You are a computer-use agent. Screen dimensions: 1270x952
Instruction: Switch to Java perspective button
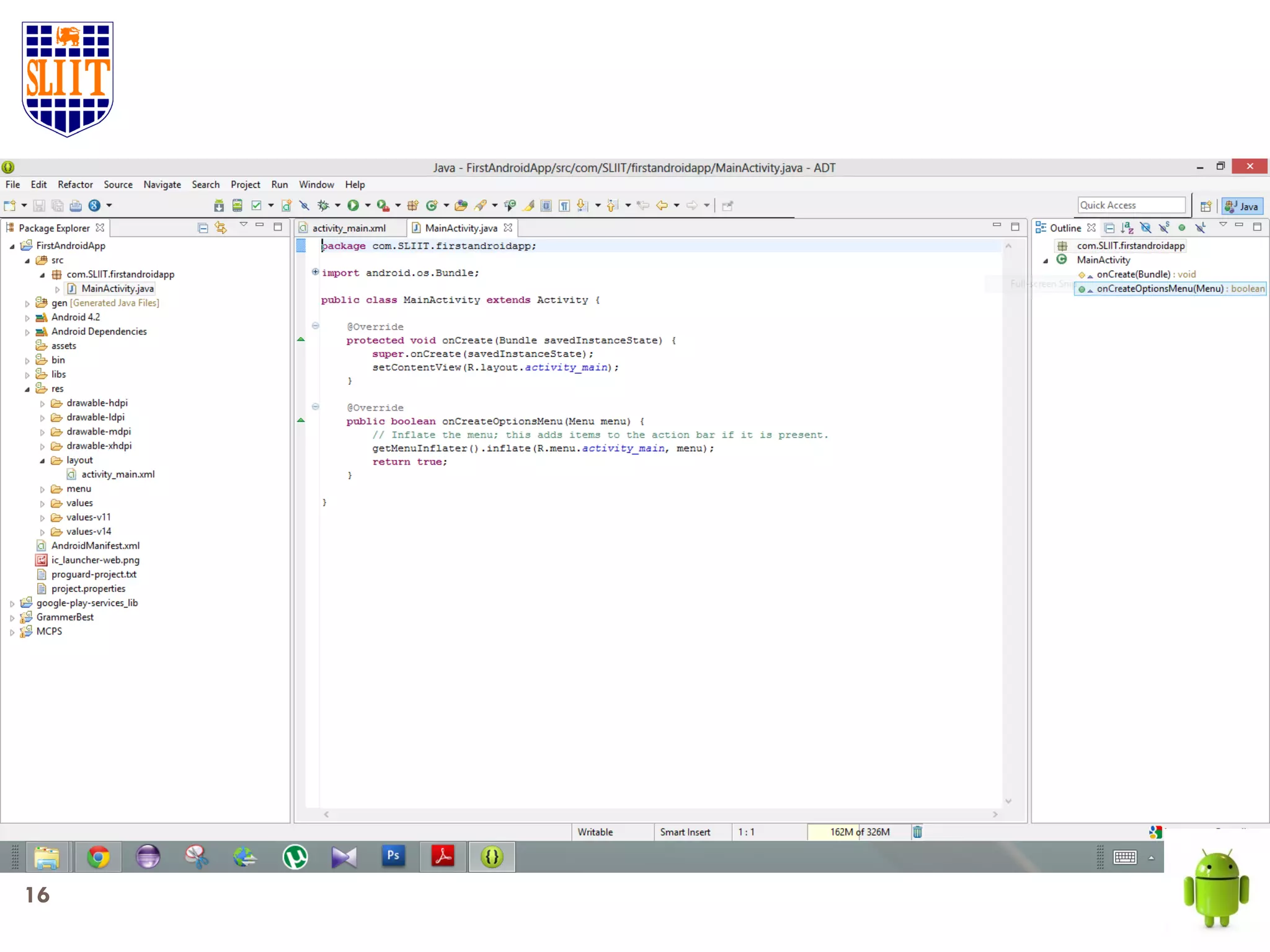click(1243, 206)
